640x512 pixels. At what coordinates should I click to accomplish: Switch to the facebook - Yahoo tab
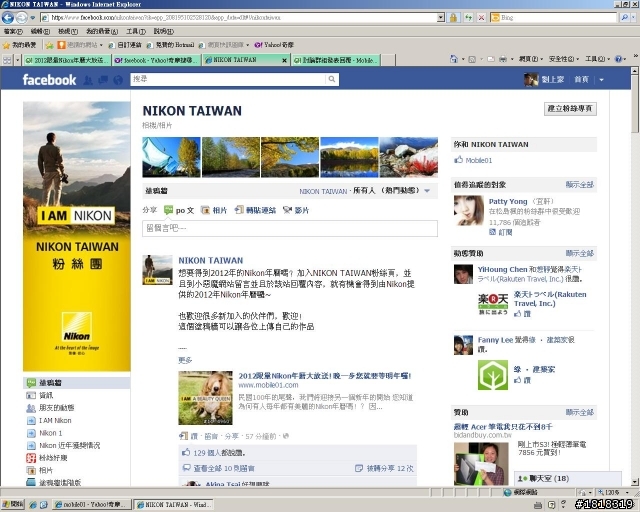157,60
